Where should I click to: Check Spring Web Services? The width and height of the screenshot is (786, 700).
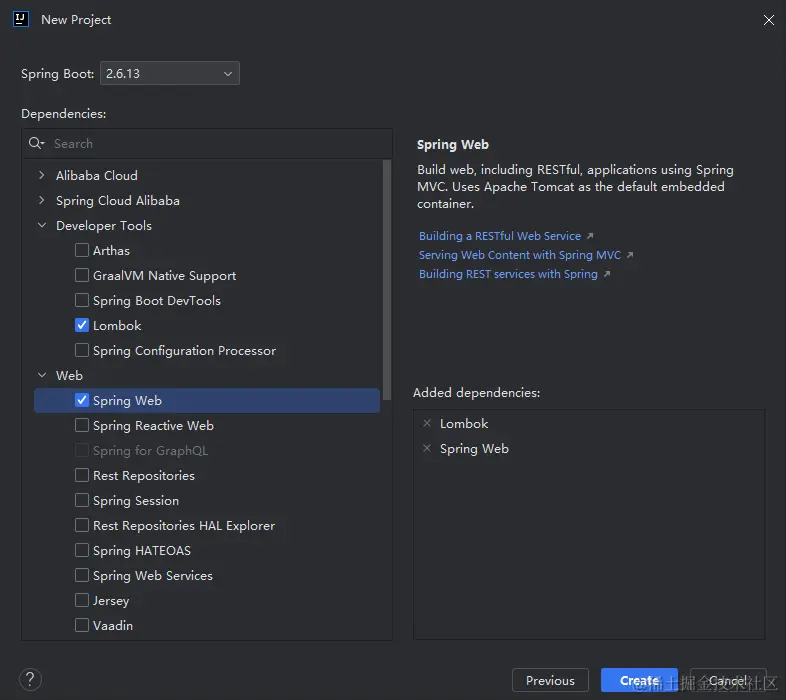point(82,575)
